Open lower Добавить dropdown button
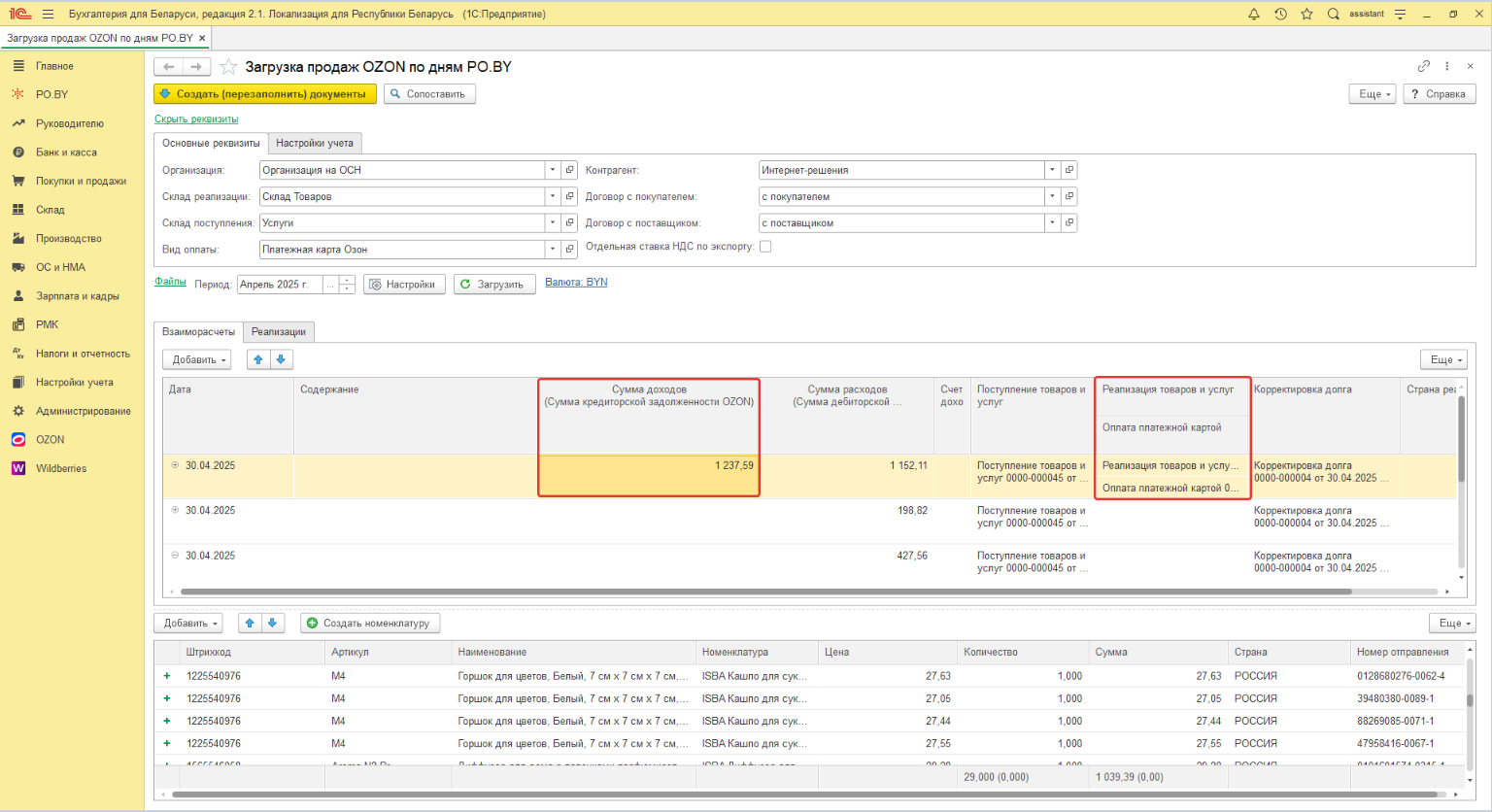Viewport: 1492px width, 812px height. [188, 624]
